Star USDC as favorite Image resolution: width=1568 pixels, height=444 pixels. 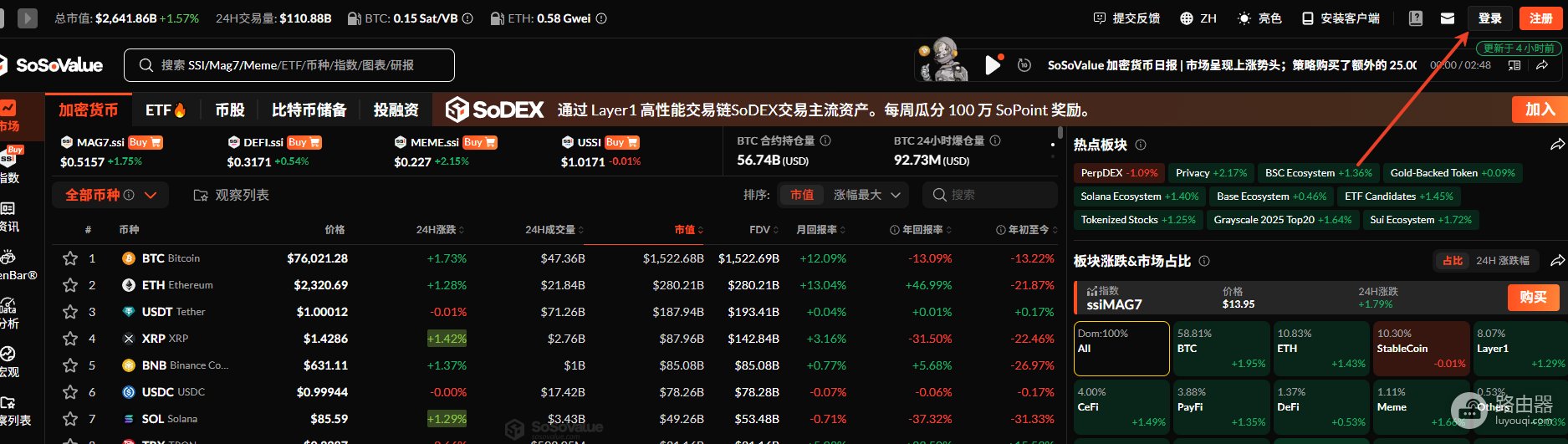[70, 392]
